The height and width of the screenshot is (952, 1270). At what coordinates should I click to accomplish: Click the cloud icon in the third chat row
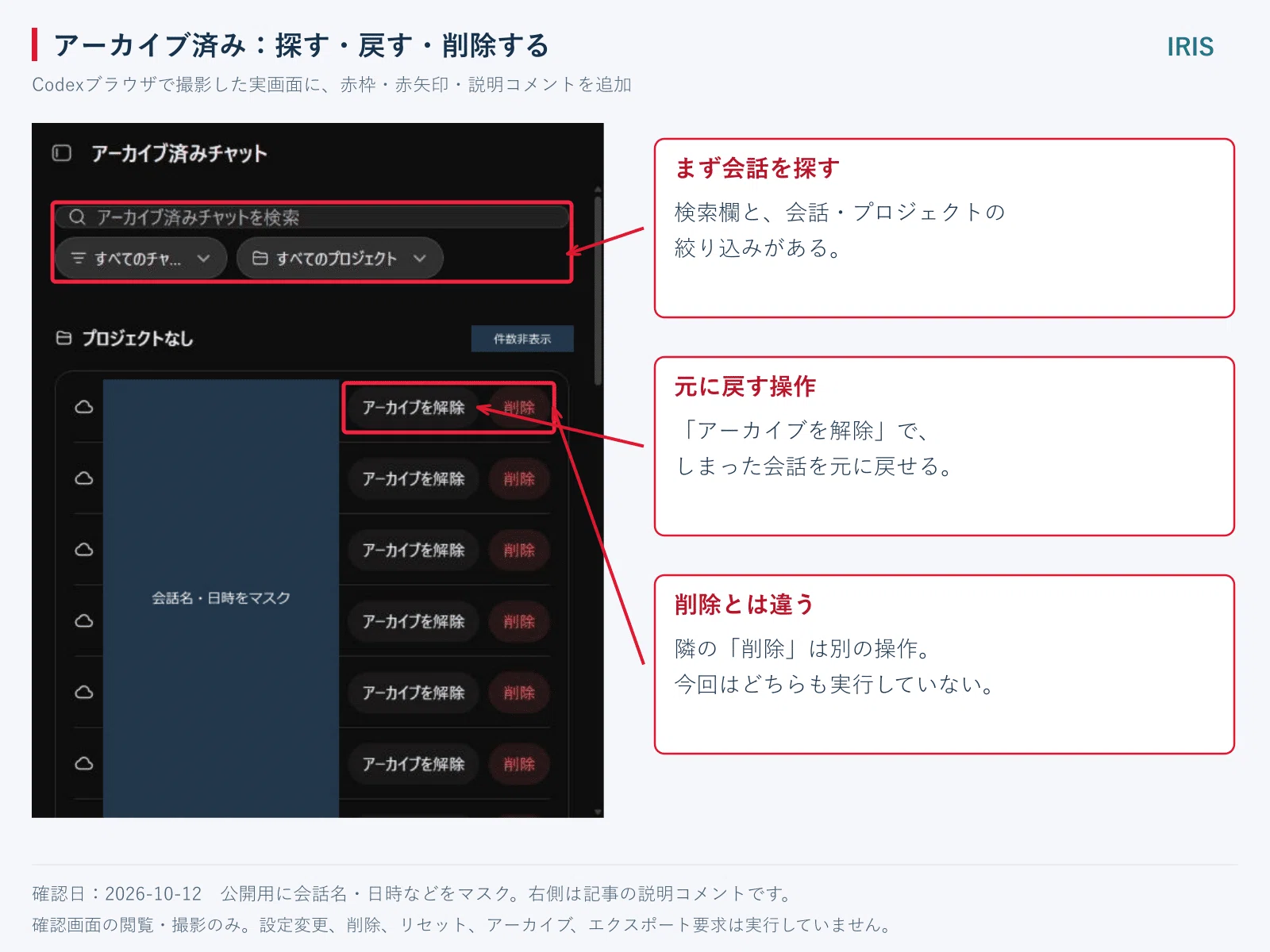[x=84, y=550]
